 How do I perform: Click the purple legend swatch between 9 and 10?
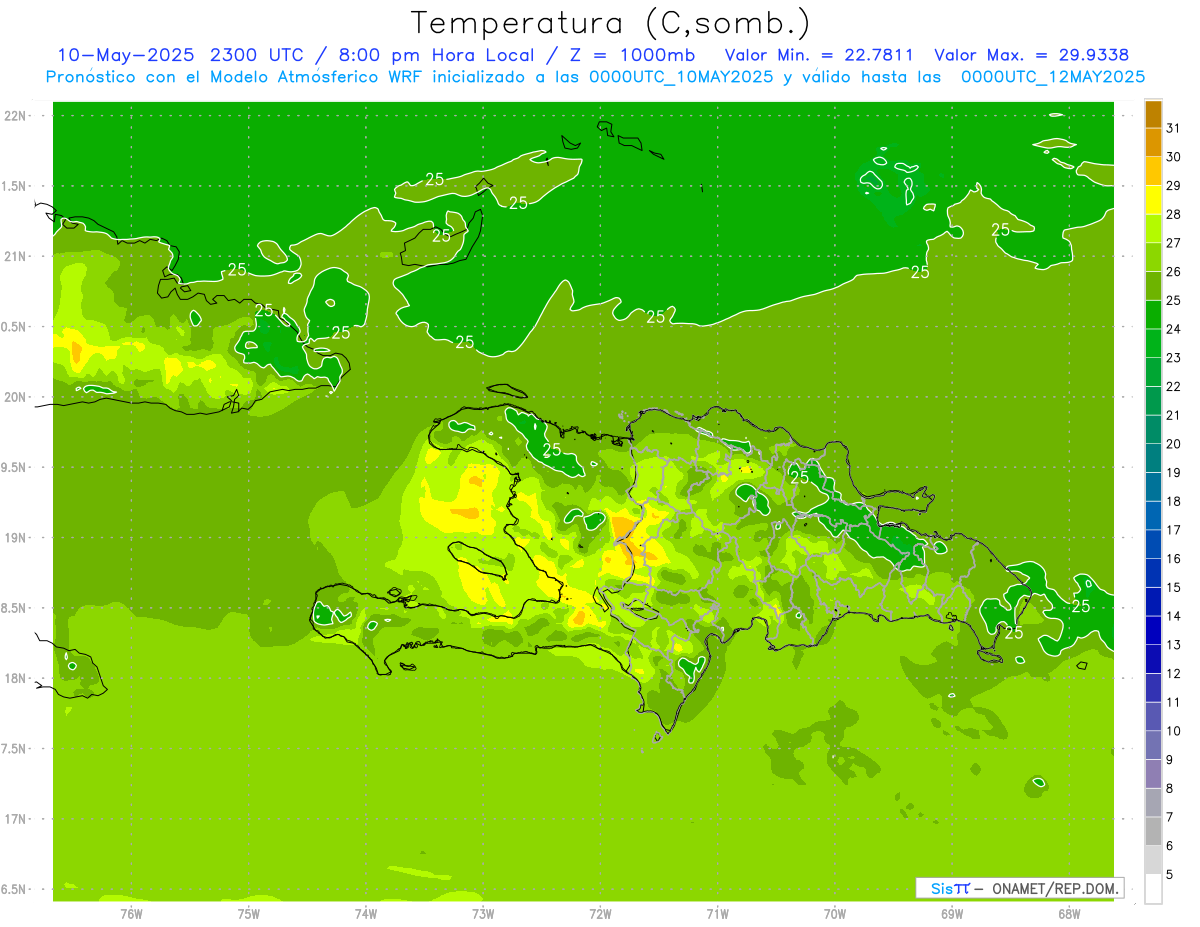(x=1153, y=745)
